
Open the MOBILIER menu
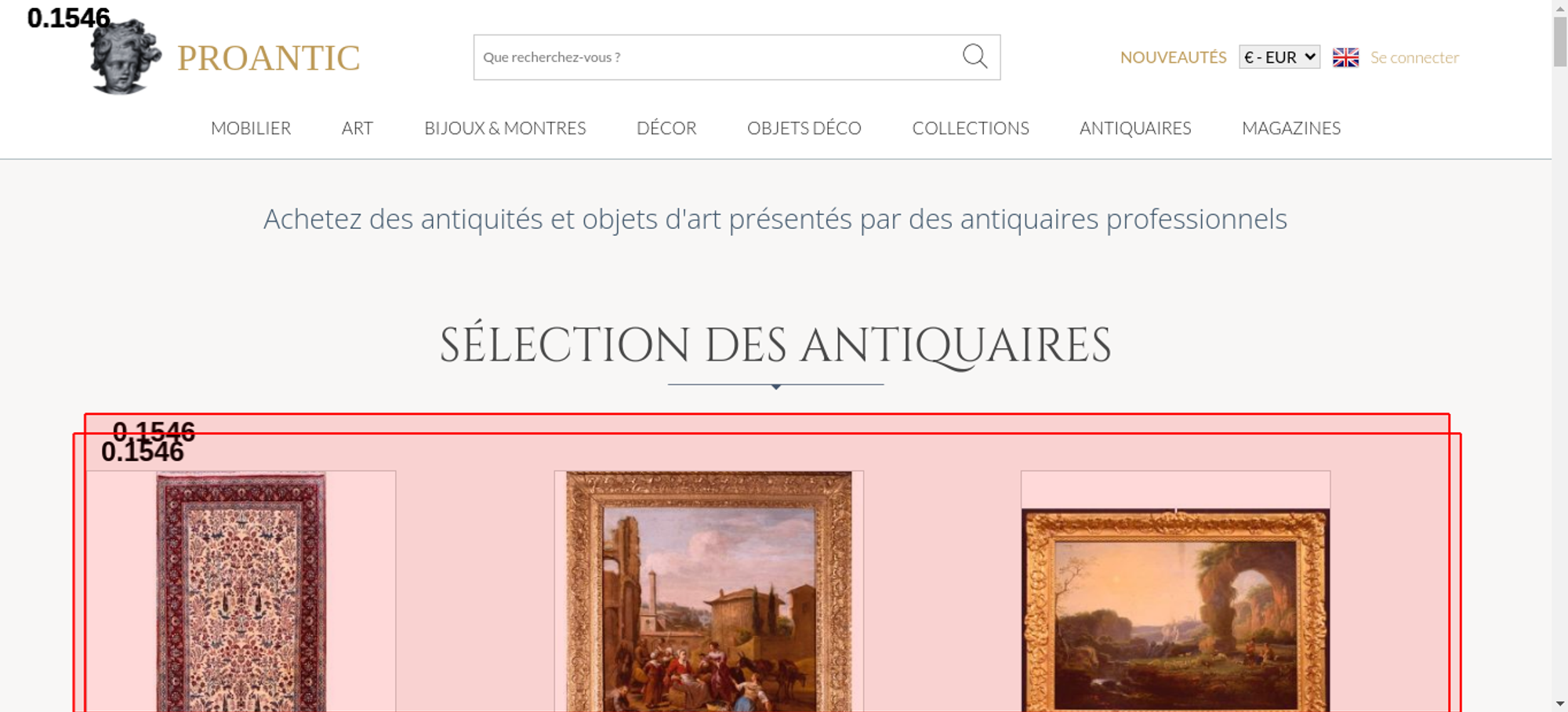point(251,128)
